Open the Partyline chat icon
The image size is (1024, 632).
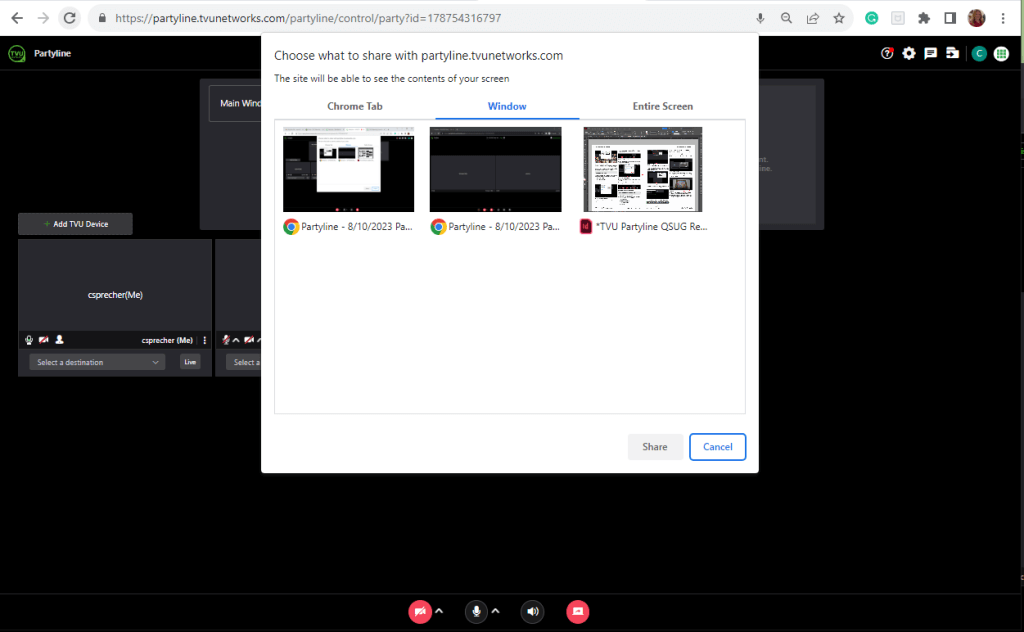pos(931,54)
